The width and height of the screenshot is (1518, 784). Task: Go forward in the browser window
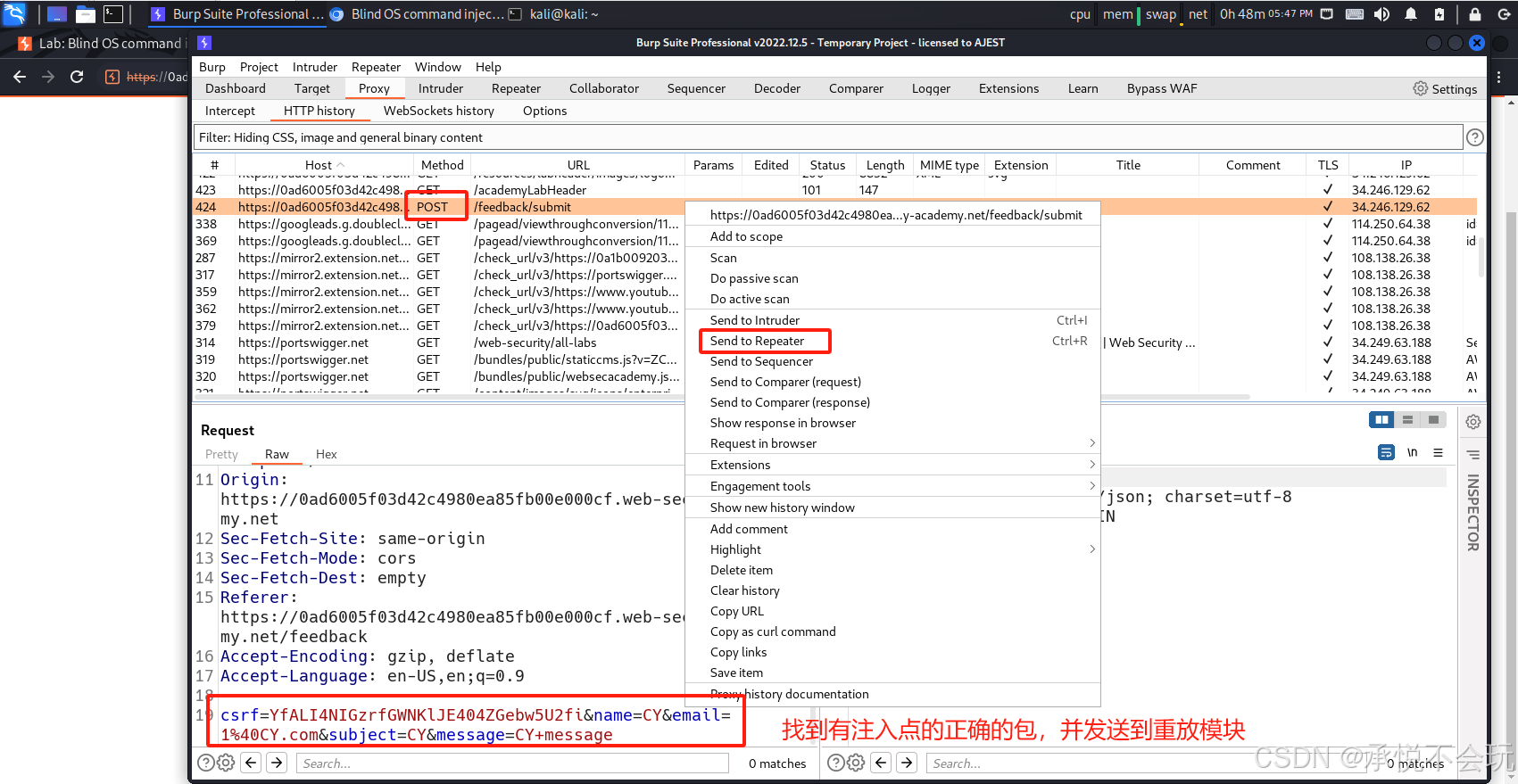click(48, 77)
